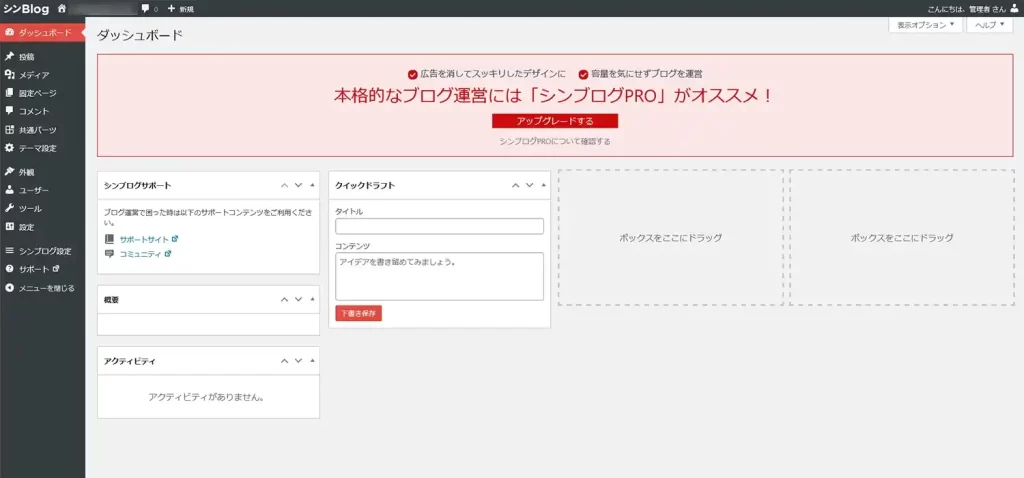
Task: Open メディア via its media icon in sidebar
Action: (x=9, y=75)
